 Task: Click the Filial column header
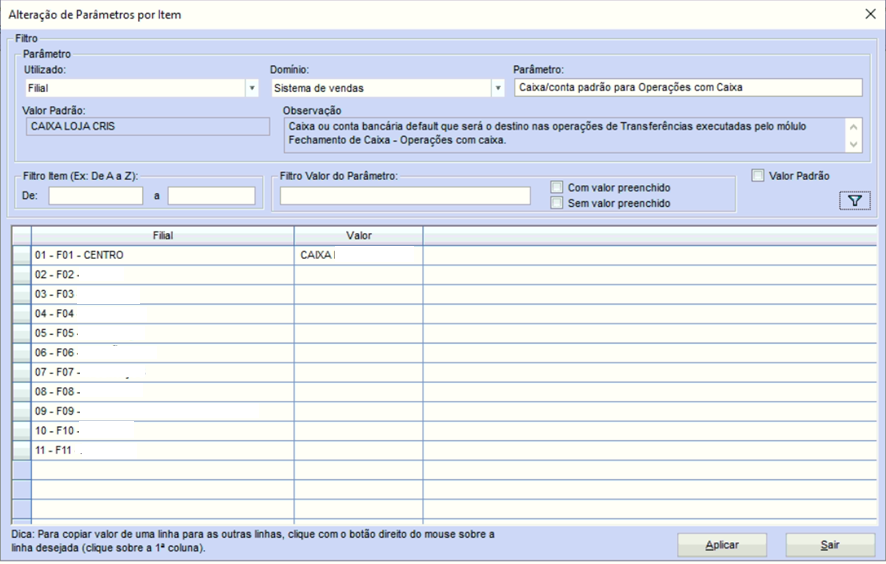click(x=162, y=235)
